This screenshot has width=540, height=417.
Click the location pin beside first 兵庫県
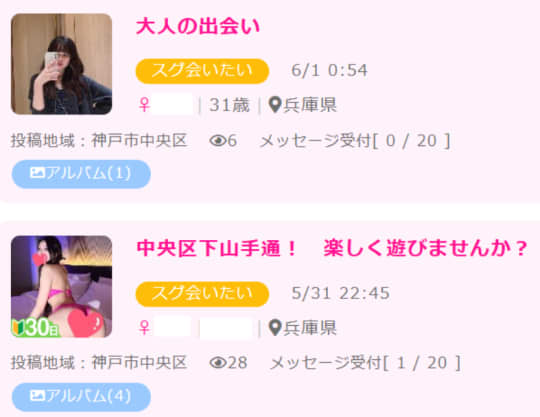point(275,105)
